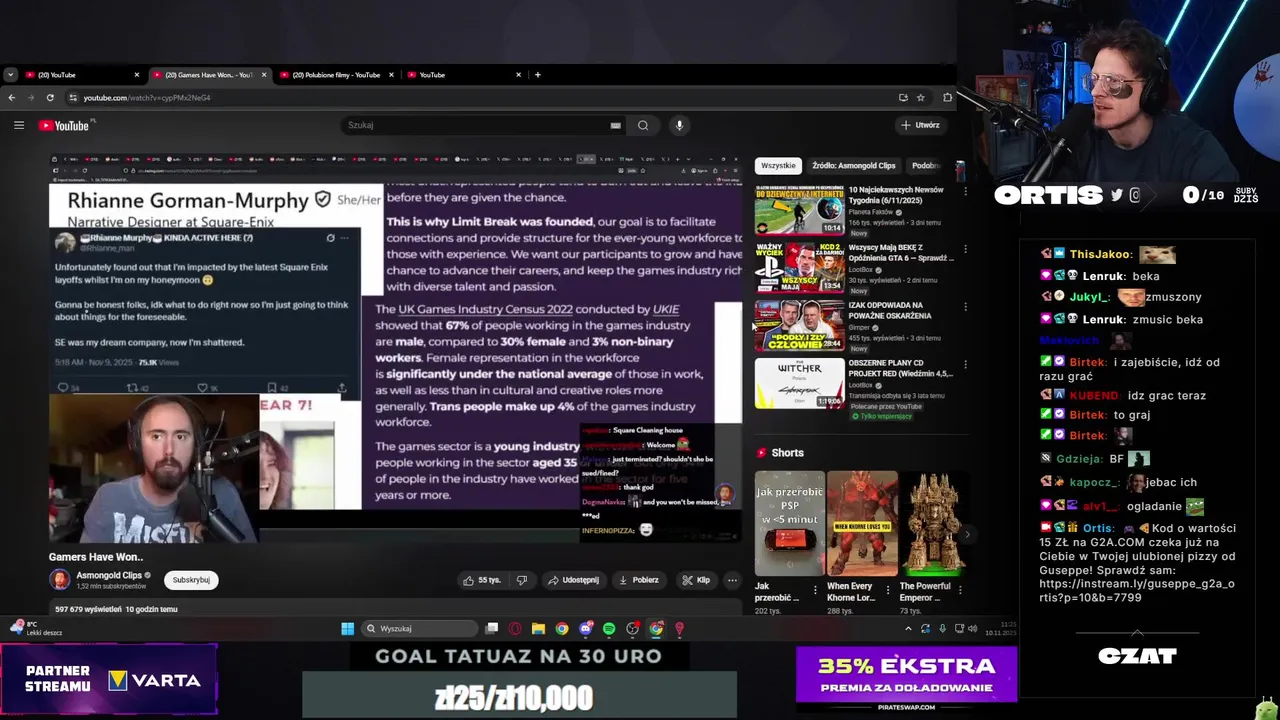Open weather widget showing Lekki deszcz
The width and height of the screenshot is (1280, 720).
(x=36, y=628)
